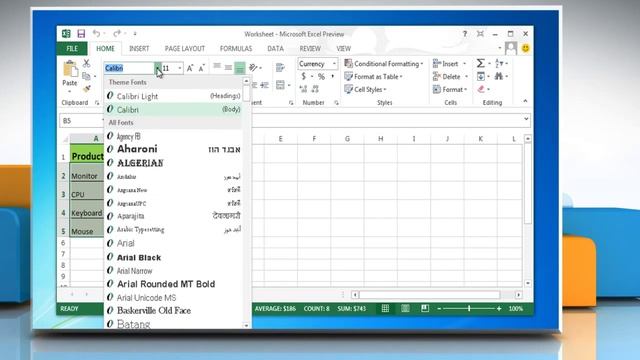Switch to the DATA tab
This screenshot has height=360, width=640.
tap(276, 49)
